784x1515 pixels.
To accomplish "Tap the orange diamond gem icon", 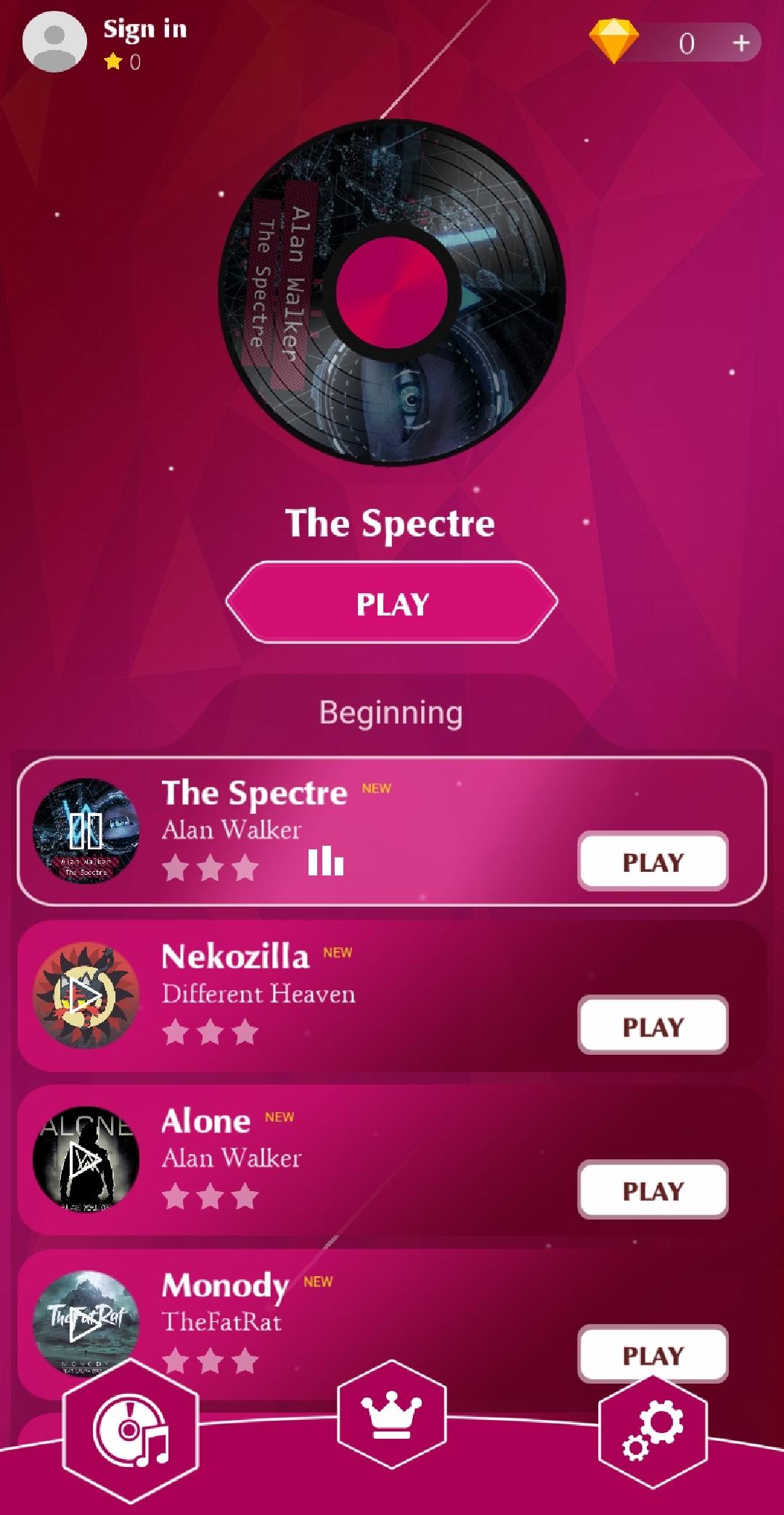I will pos(613,42).
